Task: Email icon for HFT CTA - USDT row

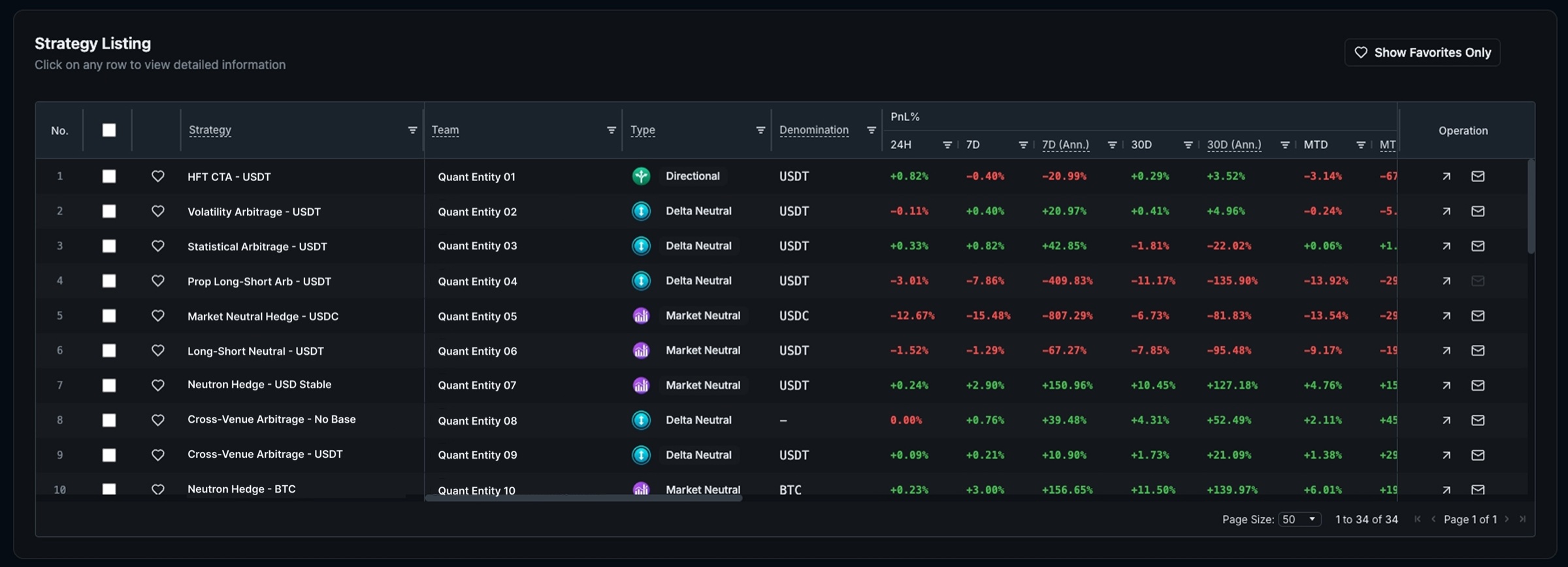Action: (1478, 176)
